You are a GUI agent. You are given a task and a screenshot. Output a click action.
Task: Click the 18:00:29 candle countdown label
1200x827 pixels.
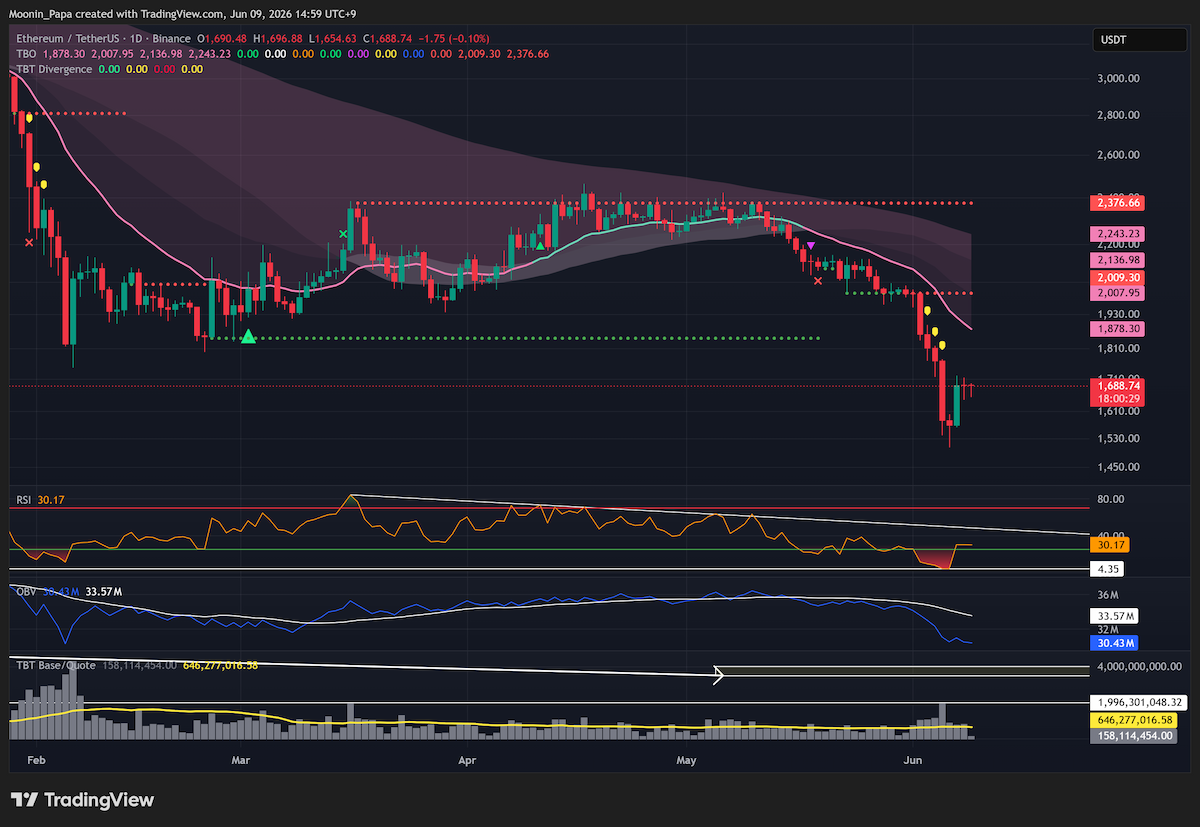[x=1117, y=398]
